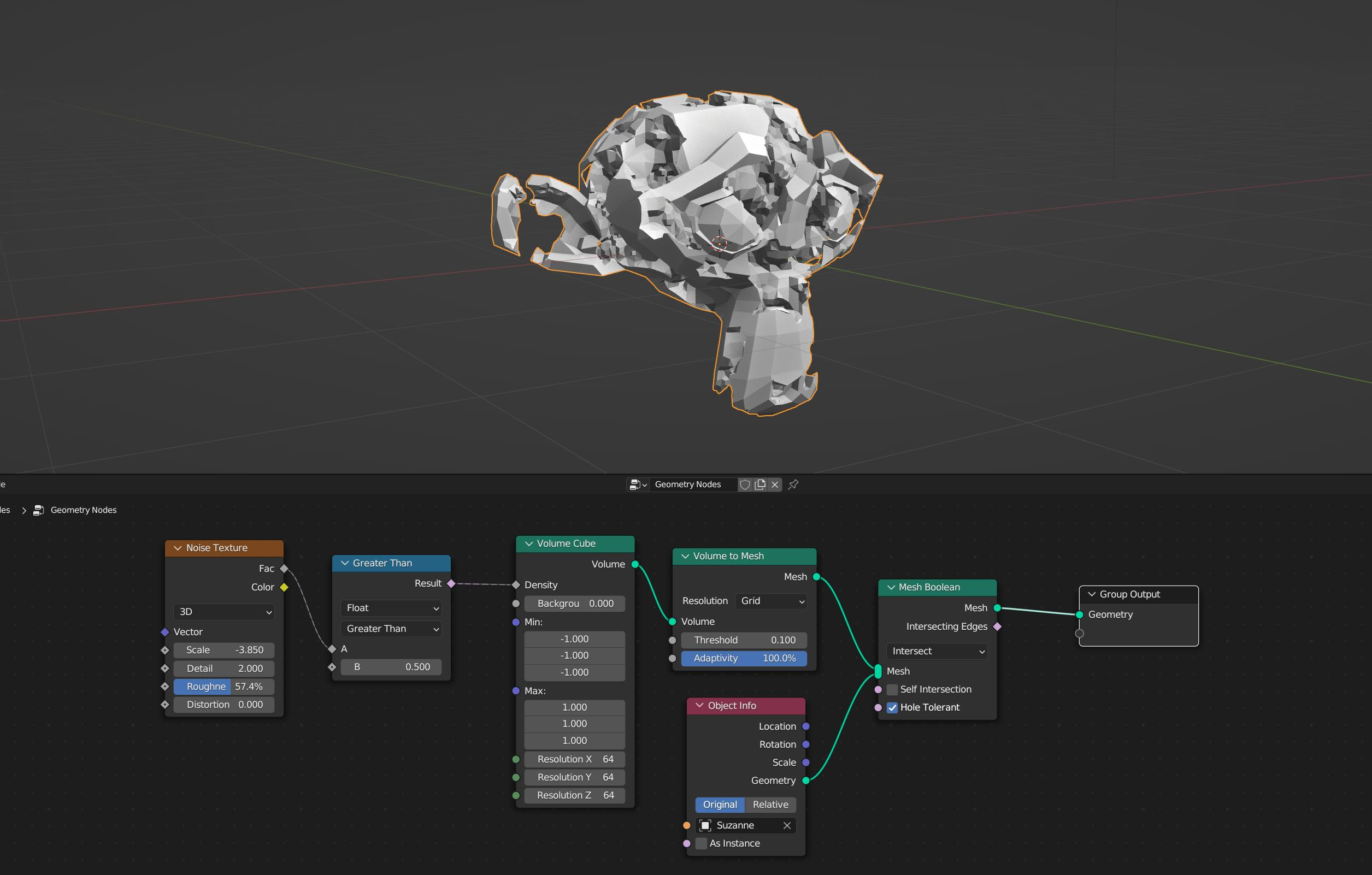
Task: Open the Intersect operation dropdown
Action: coord(937,651)
